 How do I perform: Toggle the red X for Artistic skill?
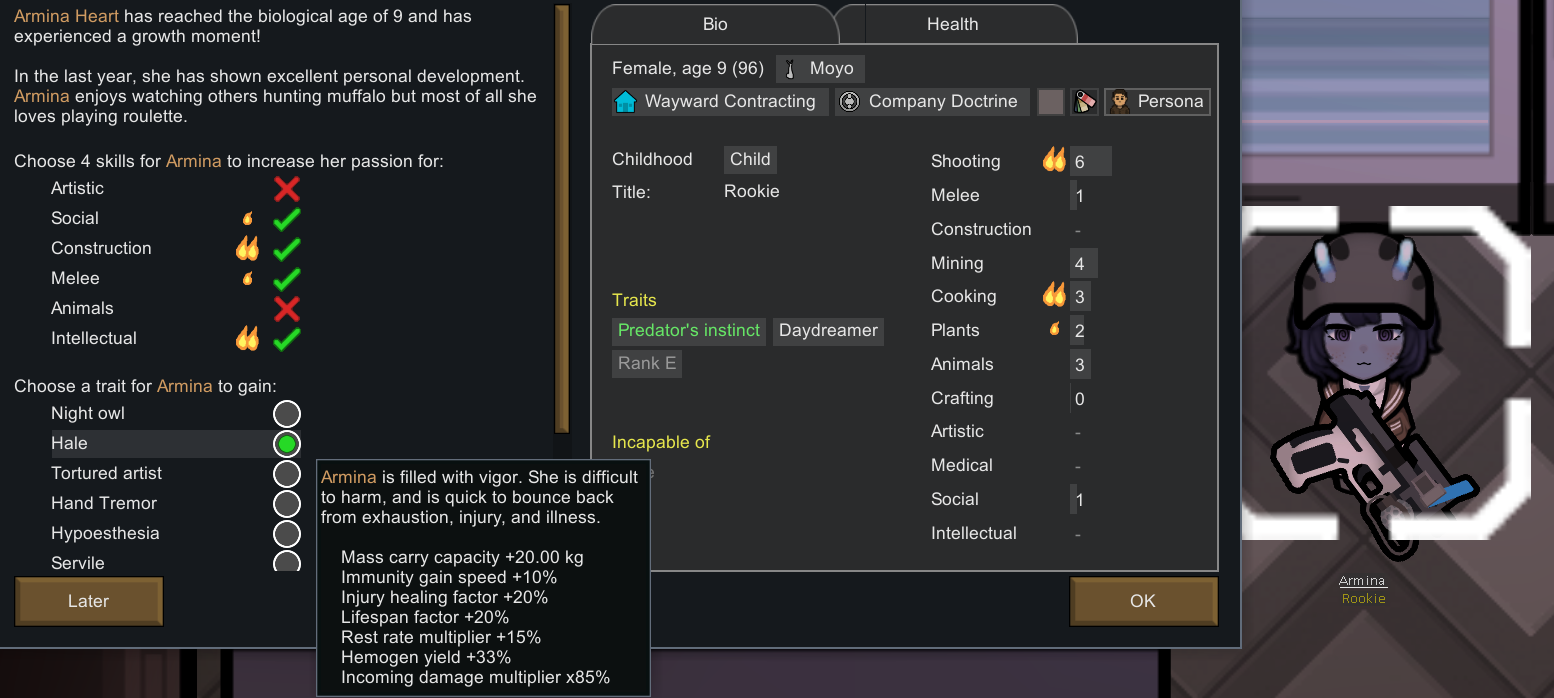pos(287,188)
